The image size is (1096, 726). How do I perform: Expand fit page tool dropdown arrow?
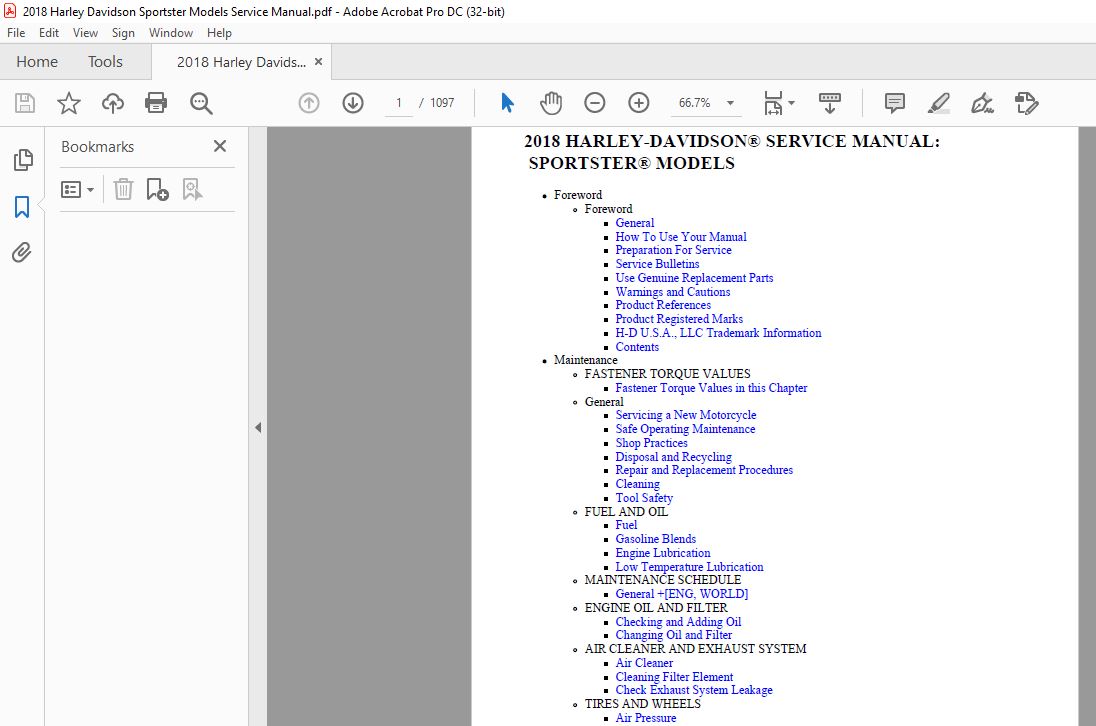coord(791,103)
